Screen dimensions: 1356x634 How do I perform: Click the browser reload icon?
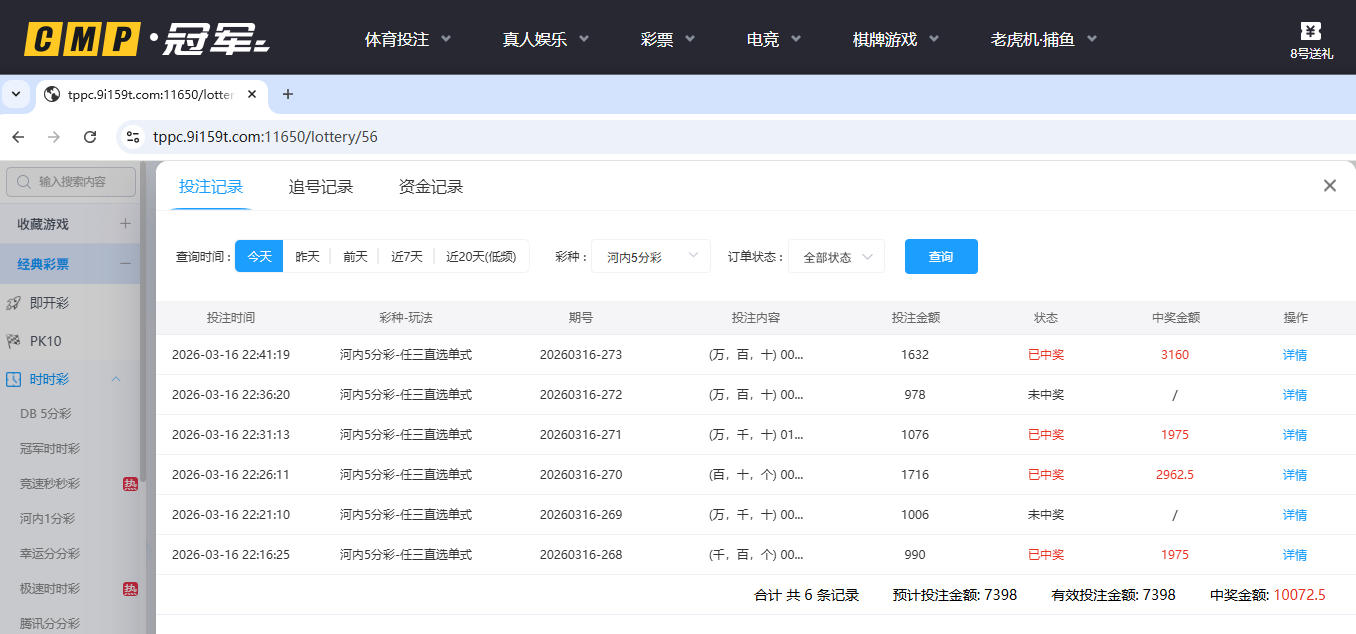click(90, 137)
